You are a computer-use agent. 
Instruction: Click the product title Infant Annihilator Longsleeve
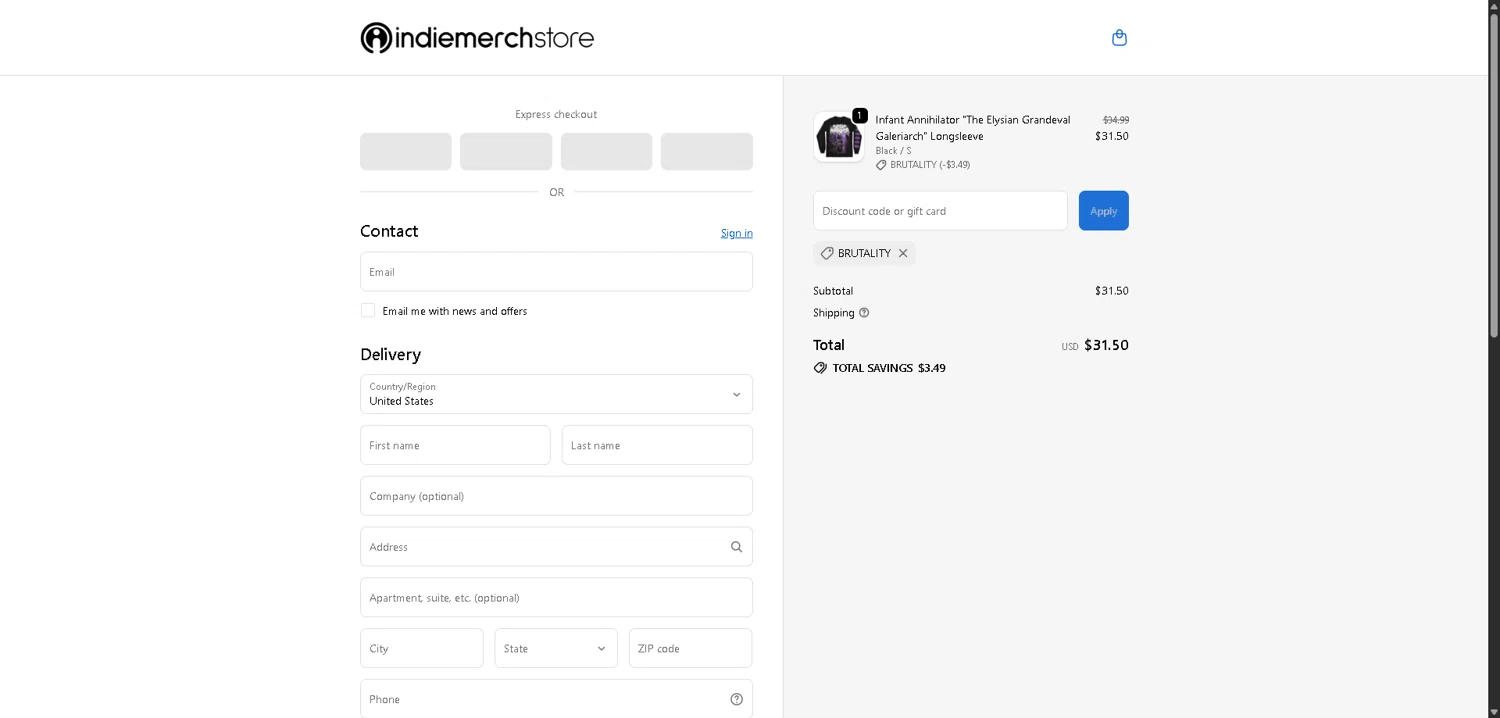(x=973, y=128)
